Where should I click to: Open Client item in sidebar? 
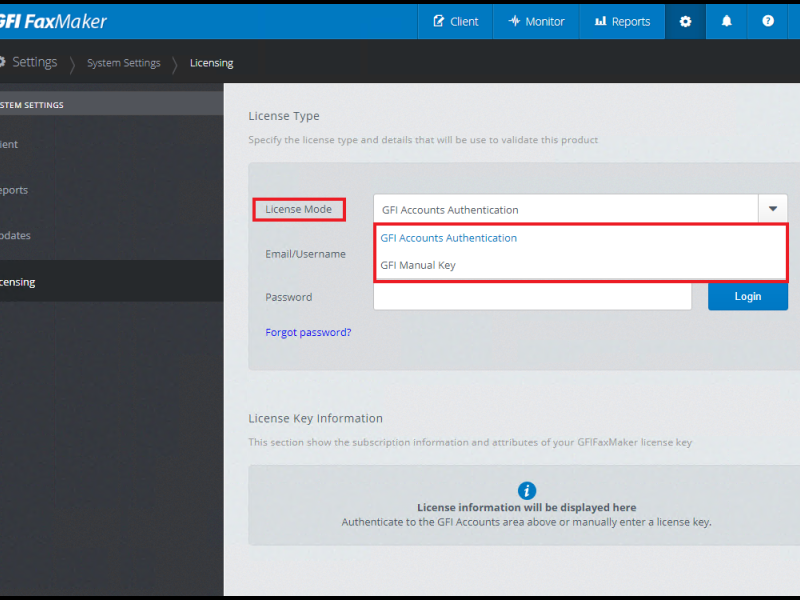[x=111, y=144]
